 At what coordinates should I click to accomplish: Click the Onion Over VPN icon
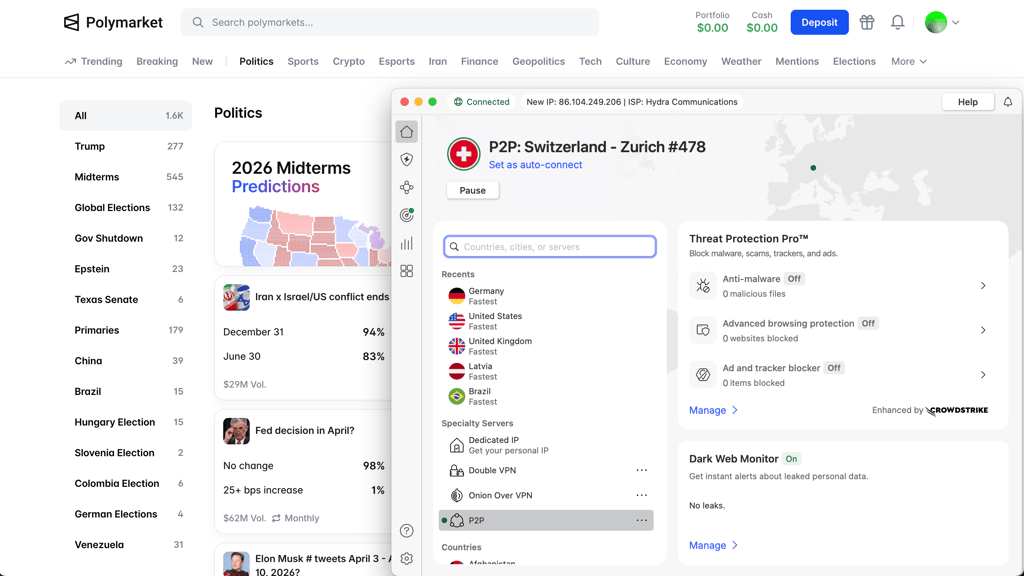[456, 495]
